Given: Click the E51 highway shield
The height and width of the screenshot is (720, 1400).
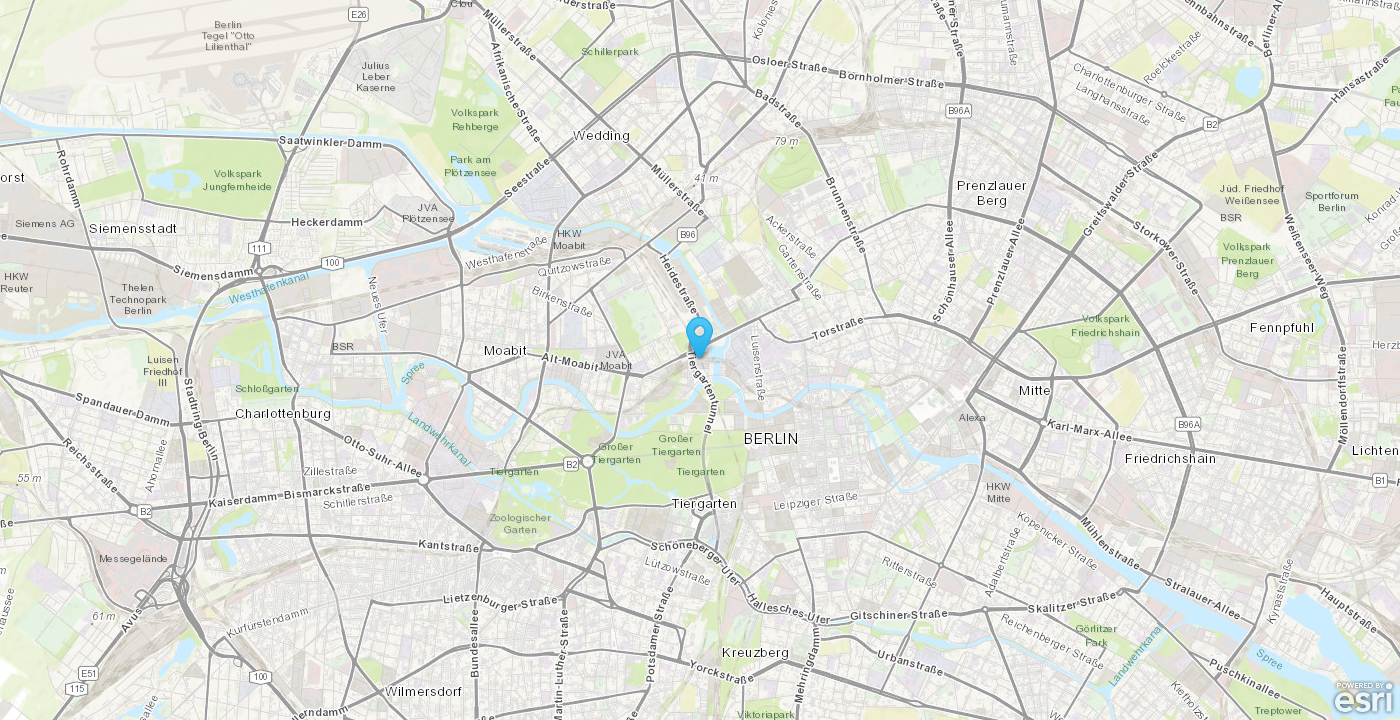Looking at the screenshot, I should pos(90,673).
